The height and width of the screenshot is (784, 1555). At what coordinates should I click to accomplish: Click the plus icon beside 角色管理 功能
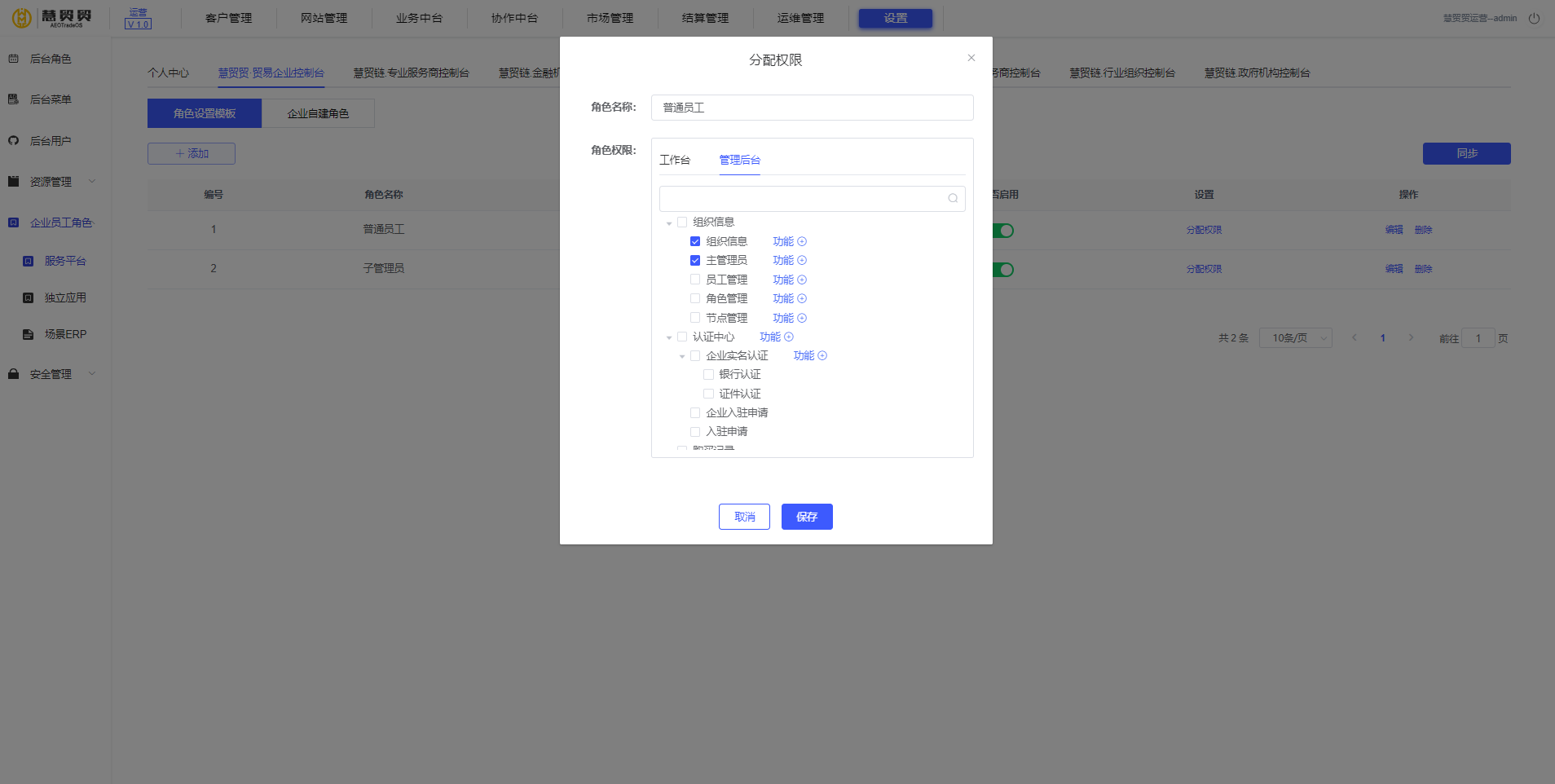pos(802,299)
